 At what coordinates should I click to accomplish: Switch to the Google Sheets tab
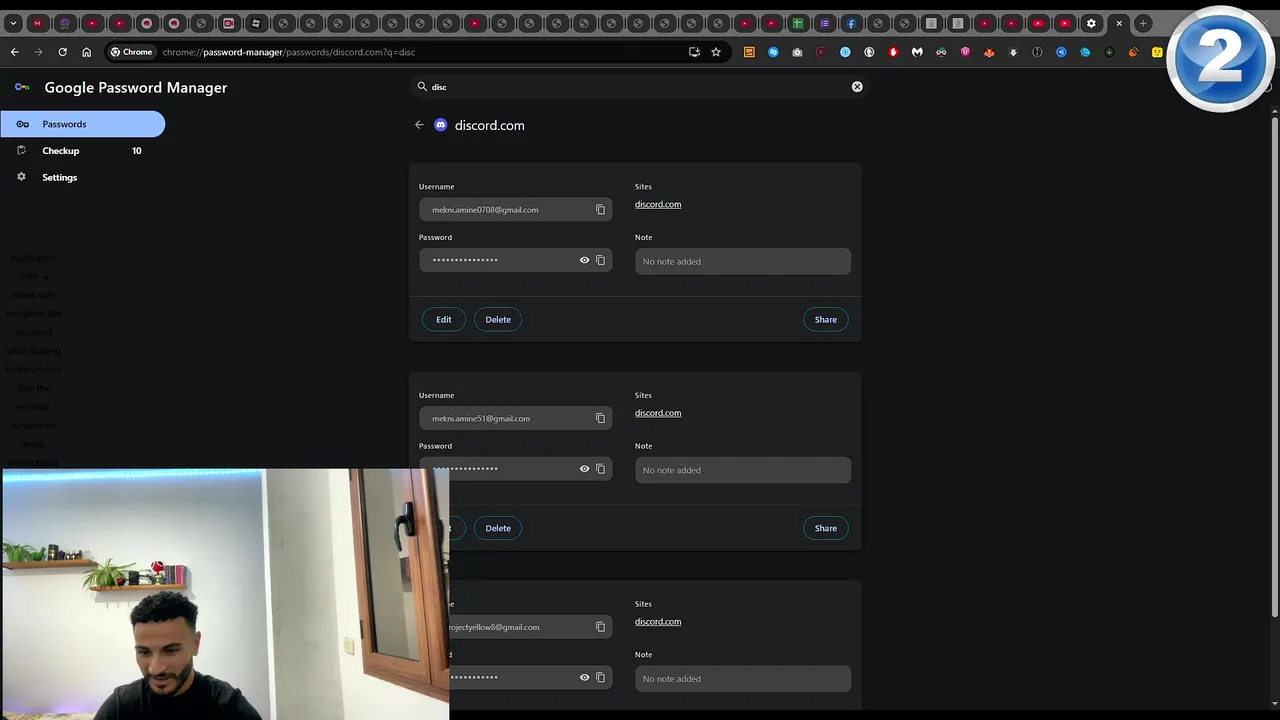[x=798, y=23]
